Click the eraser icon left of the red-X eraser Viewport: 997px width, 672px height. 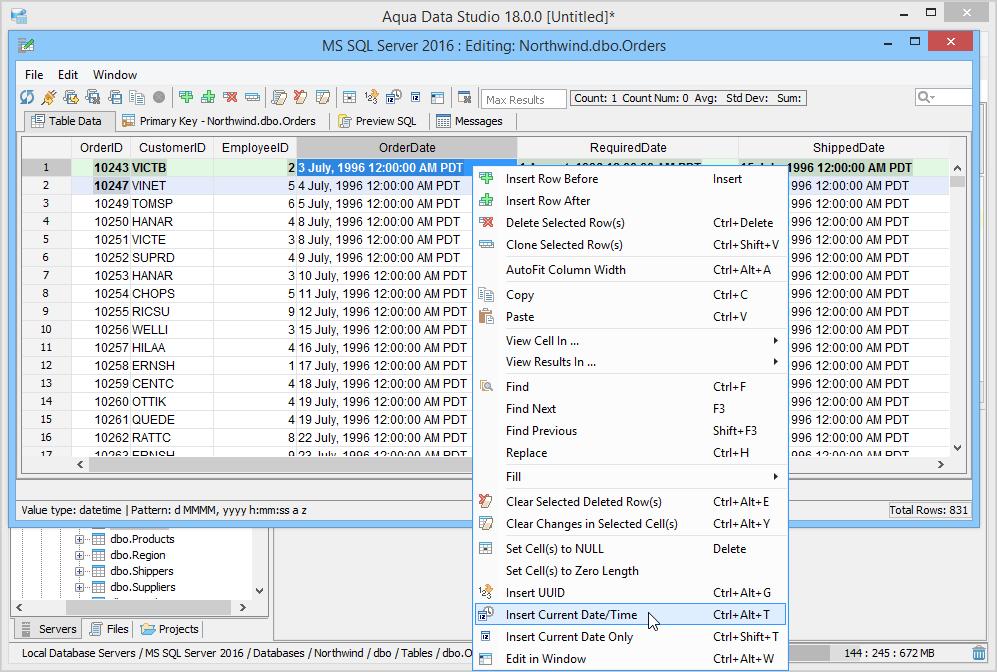[278, 97]
